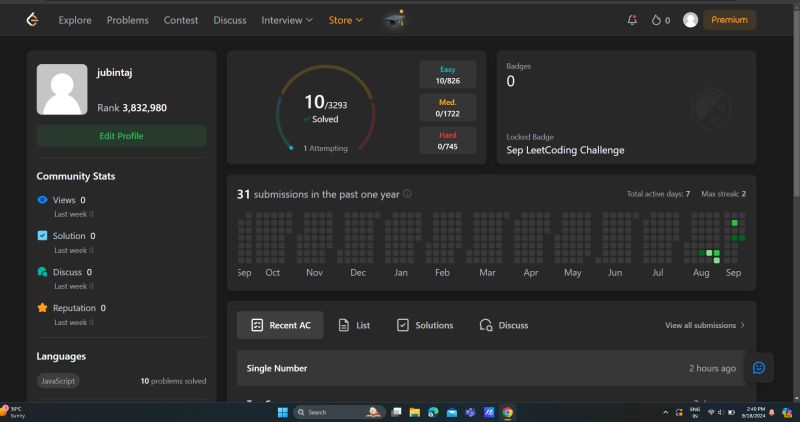Open the Discuss navigation link

pos(230,20)
